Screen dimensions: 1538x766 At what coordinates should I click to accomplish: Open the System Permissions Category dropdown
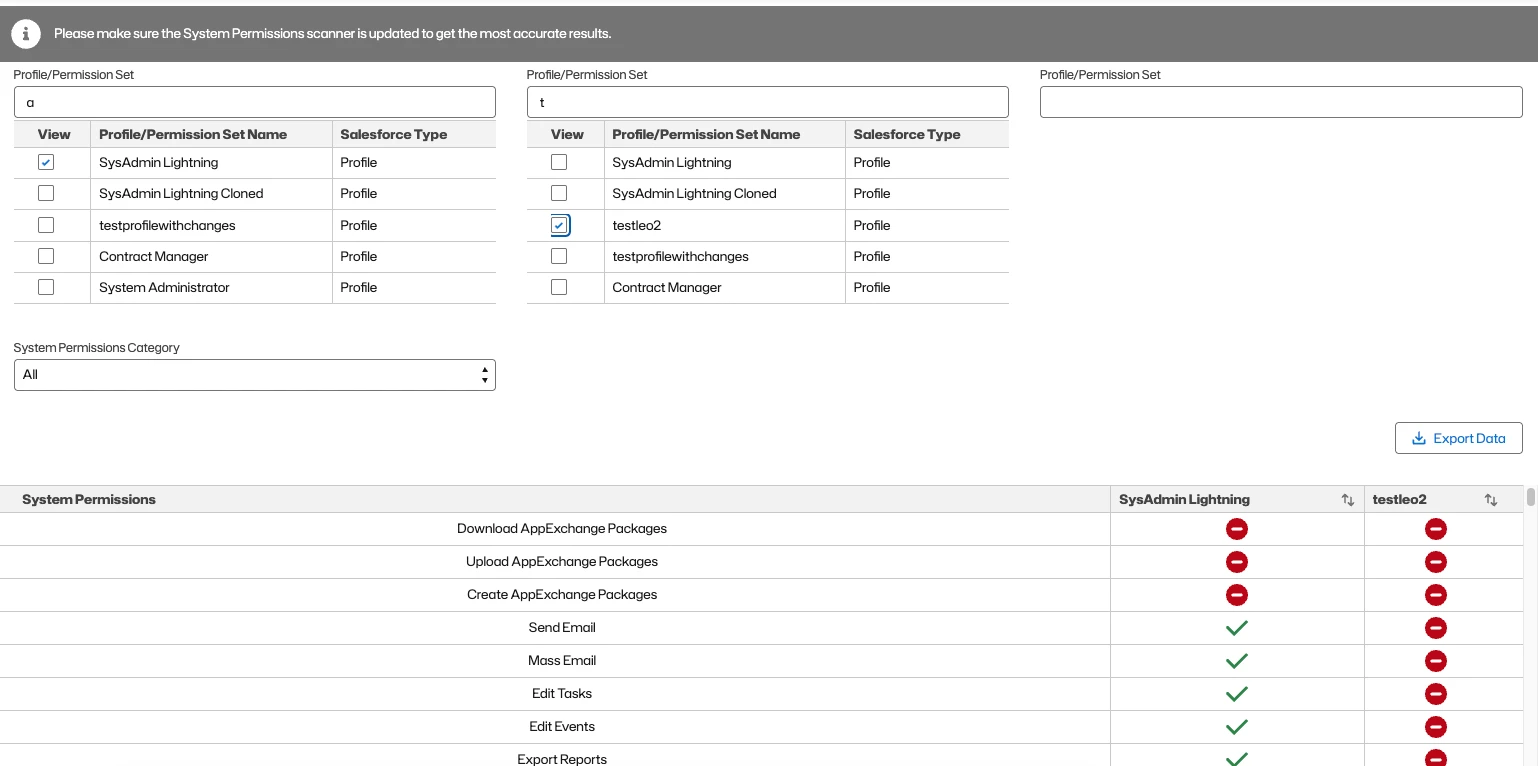pyautogui.click(x=255, y=375)
